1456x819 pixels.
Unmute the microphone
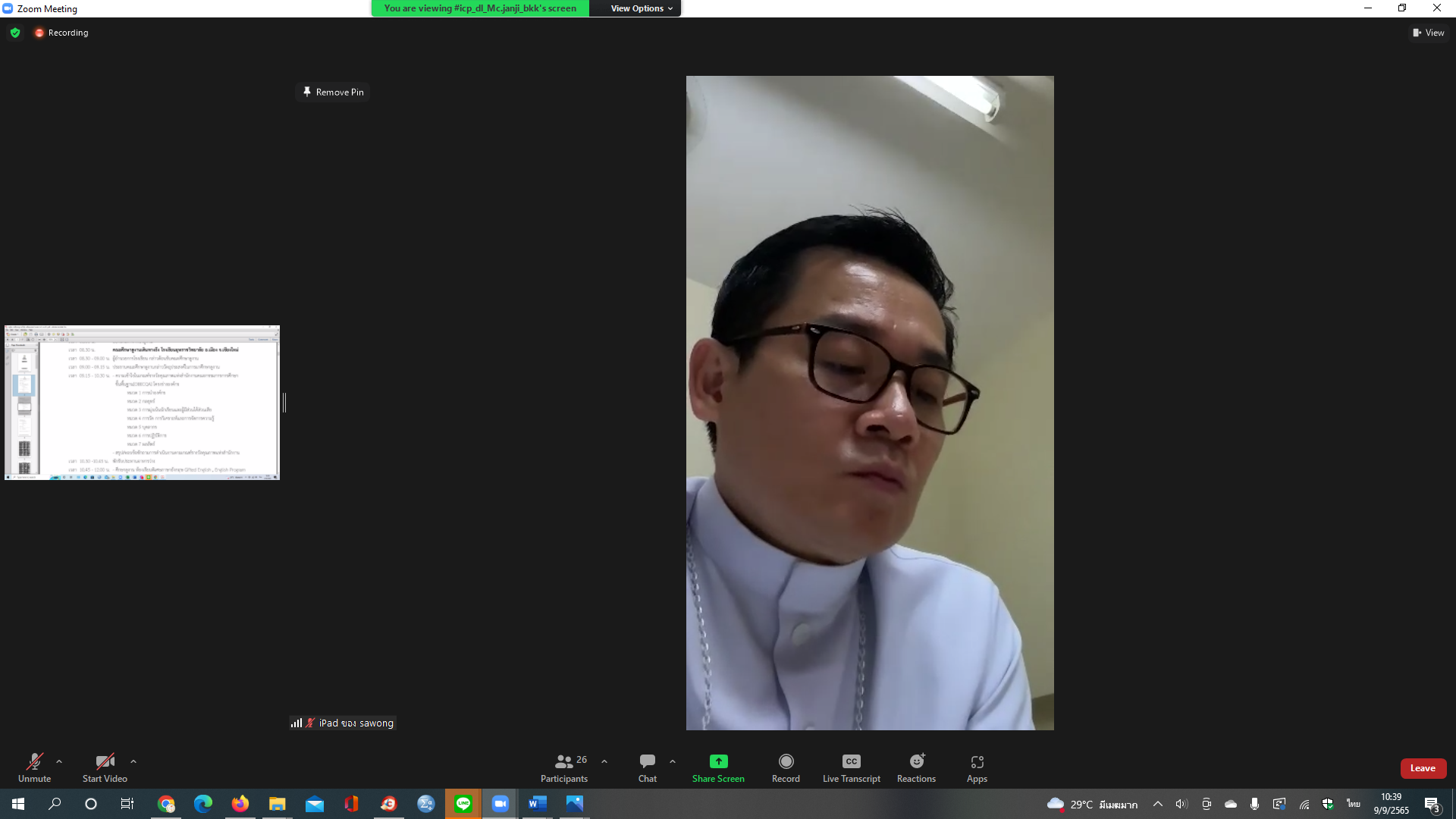click(34, 767)
